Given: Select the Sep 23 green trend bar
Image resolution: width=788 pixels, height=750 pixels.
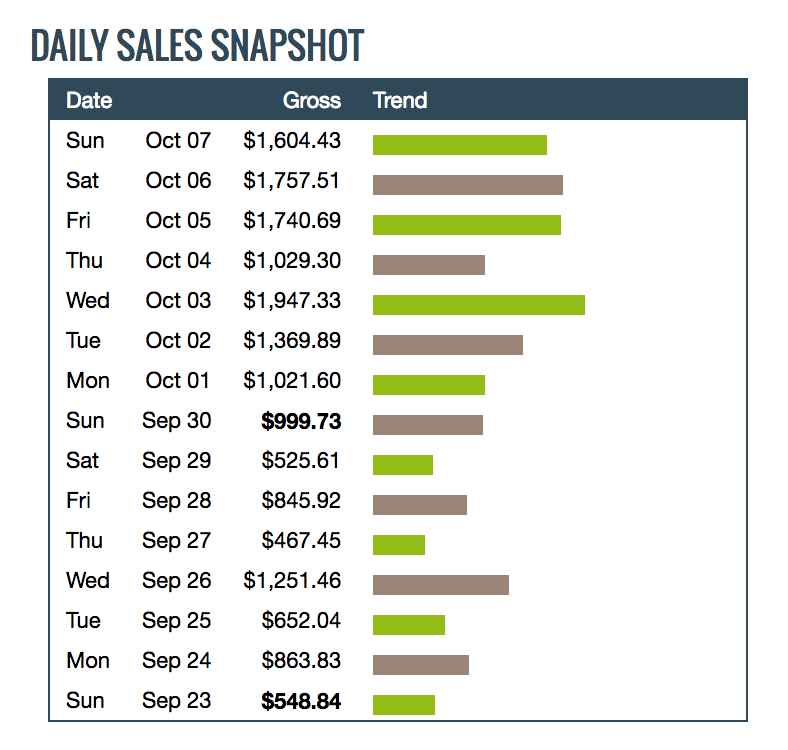Looking at the screenshot, I should pos(403,704).
